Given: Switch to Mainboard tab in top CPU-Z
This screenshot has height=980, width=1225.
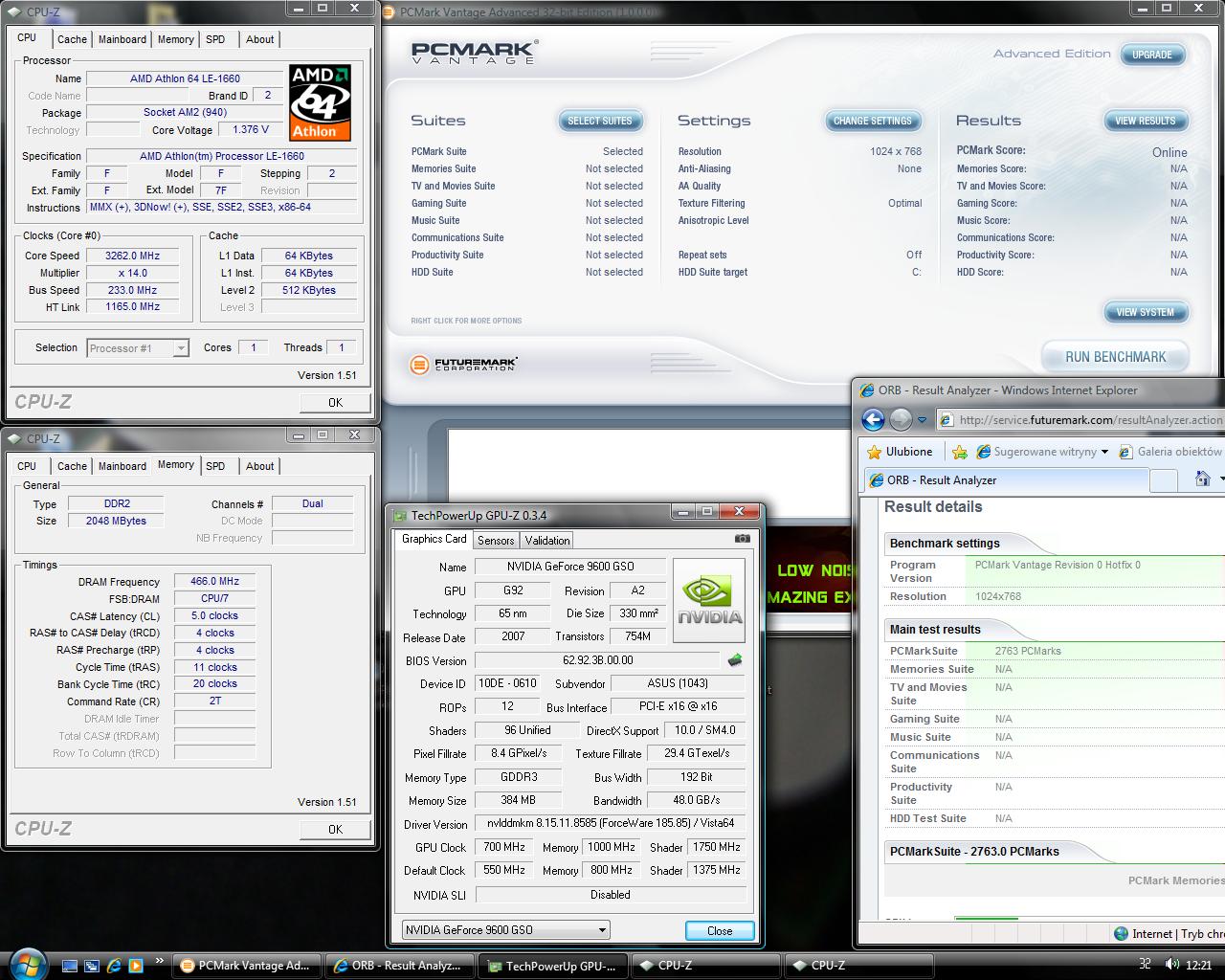Looking at the screenshot, I should pyautogui.click(x=122, y=39).
